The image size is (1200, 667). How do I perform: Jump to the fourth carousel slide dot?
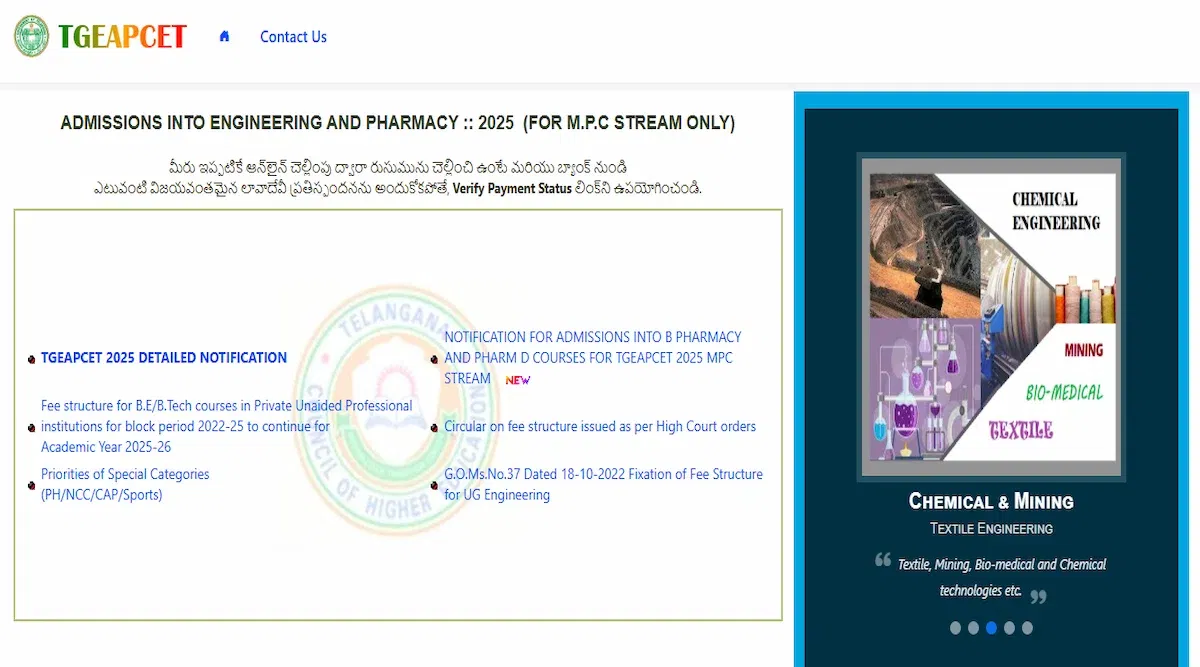[1009, 628]
